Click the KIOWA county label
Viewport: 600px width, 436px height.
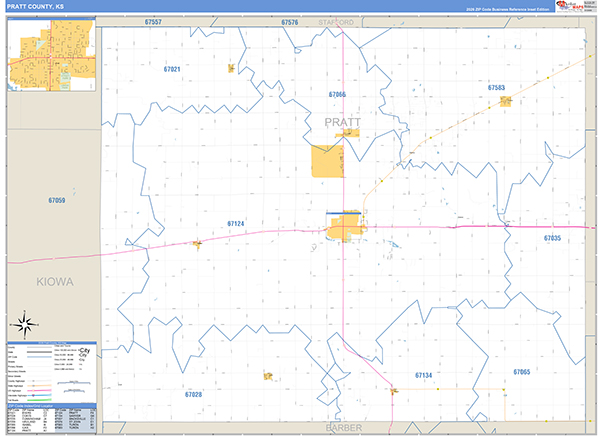[x=55, y=282]
